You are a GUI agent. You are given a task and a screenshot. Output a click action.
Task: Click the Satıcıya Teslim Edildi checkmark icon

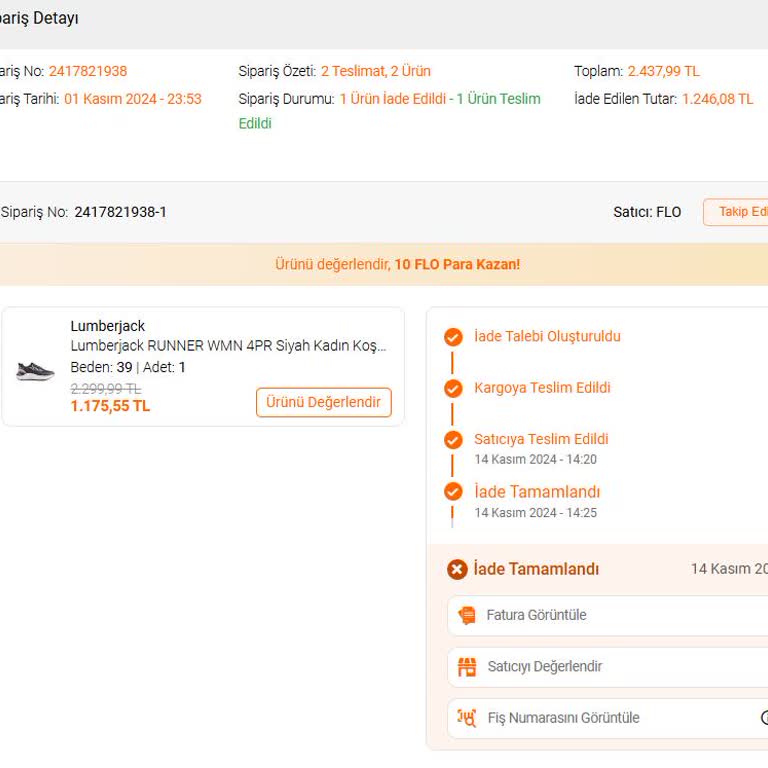point(453,439)
